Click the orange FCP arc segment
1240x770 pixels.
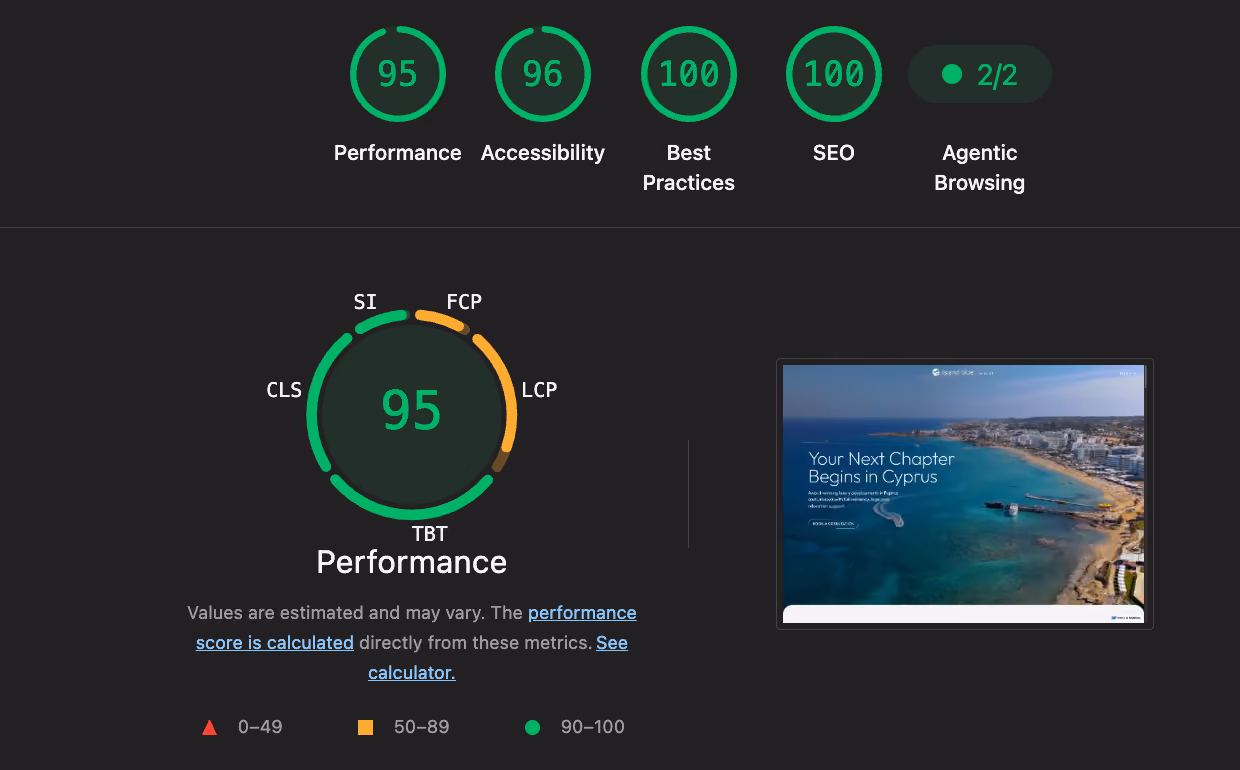(441, 320)
